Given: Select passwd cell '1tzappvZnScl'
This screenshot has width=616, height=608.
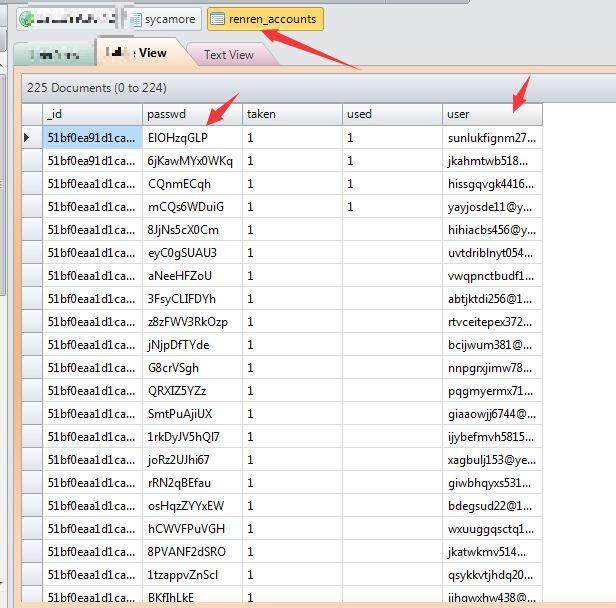Looking at the screenshot, I should tap(192, 575).
